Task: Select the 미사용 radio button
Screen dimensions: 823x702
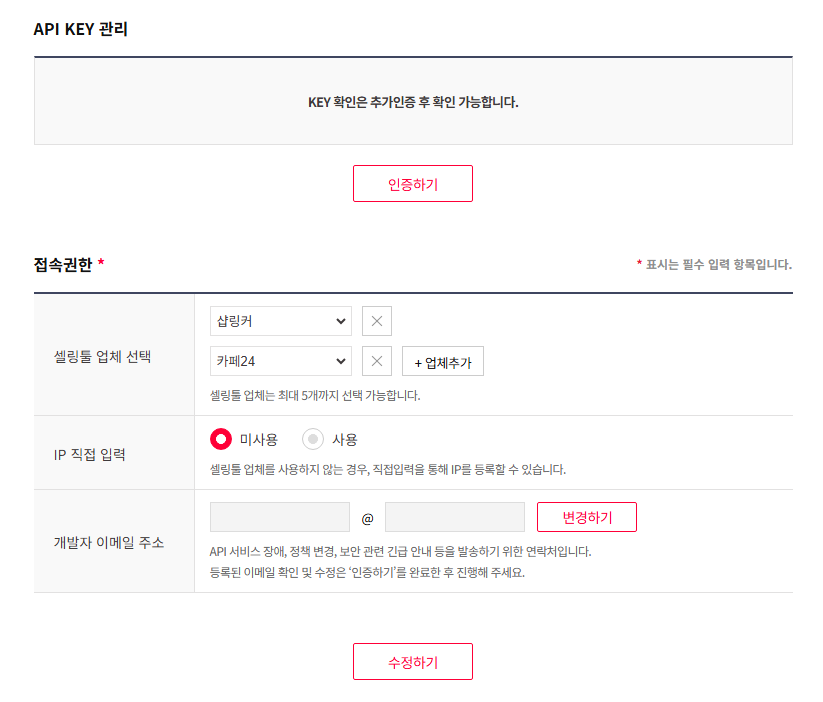Action: click(x=221, y=439)
